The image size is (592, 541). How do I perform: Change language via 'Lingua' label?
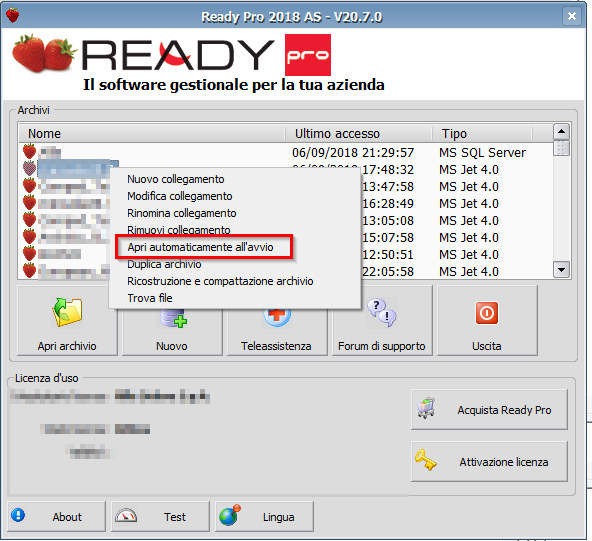tap(279, 517)
